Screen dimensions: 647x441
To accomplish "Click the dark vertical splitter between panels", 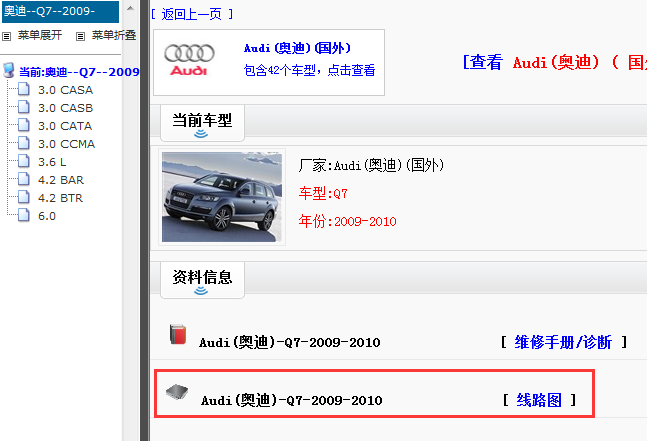I will [144, 220].
